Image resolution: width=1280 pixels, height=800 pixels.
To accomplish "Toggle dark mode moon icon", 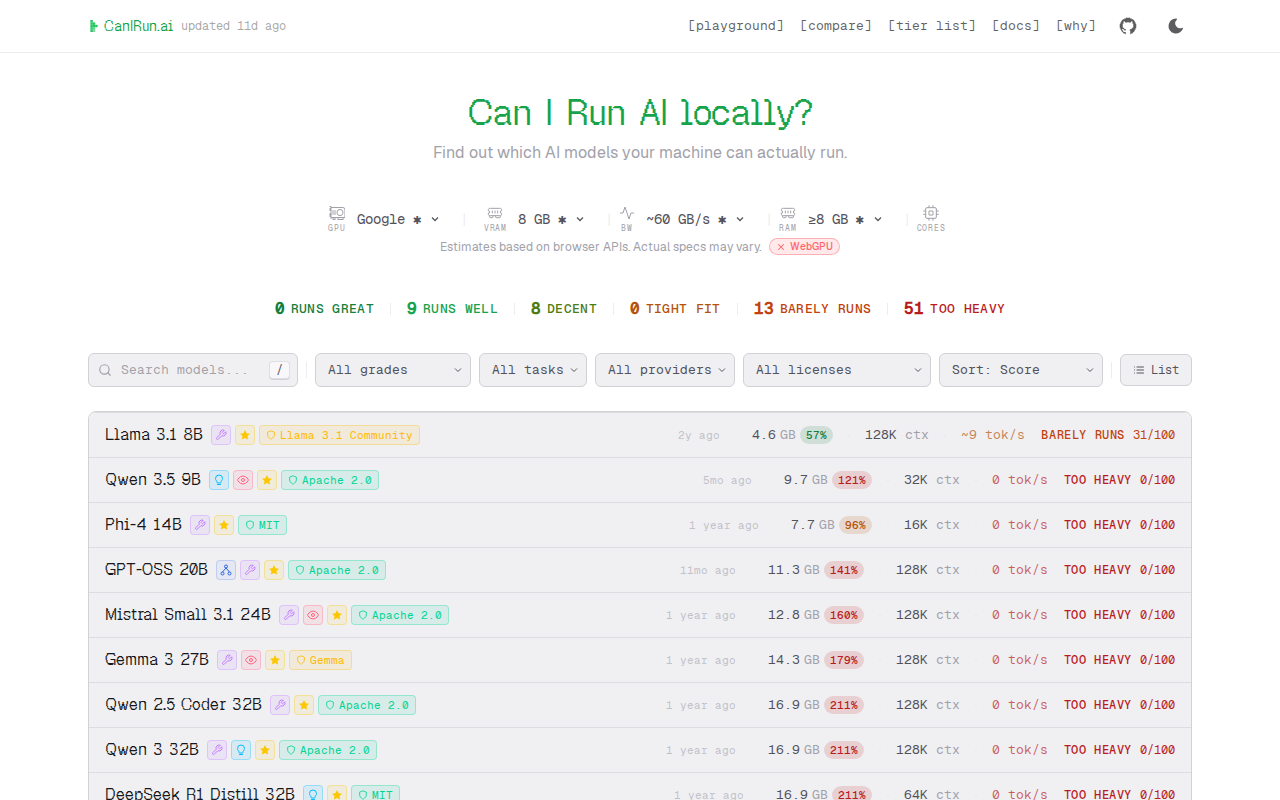I will click(x=1176, y=26).
